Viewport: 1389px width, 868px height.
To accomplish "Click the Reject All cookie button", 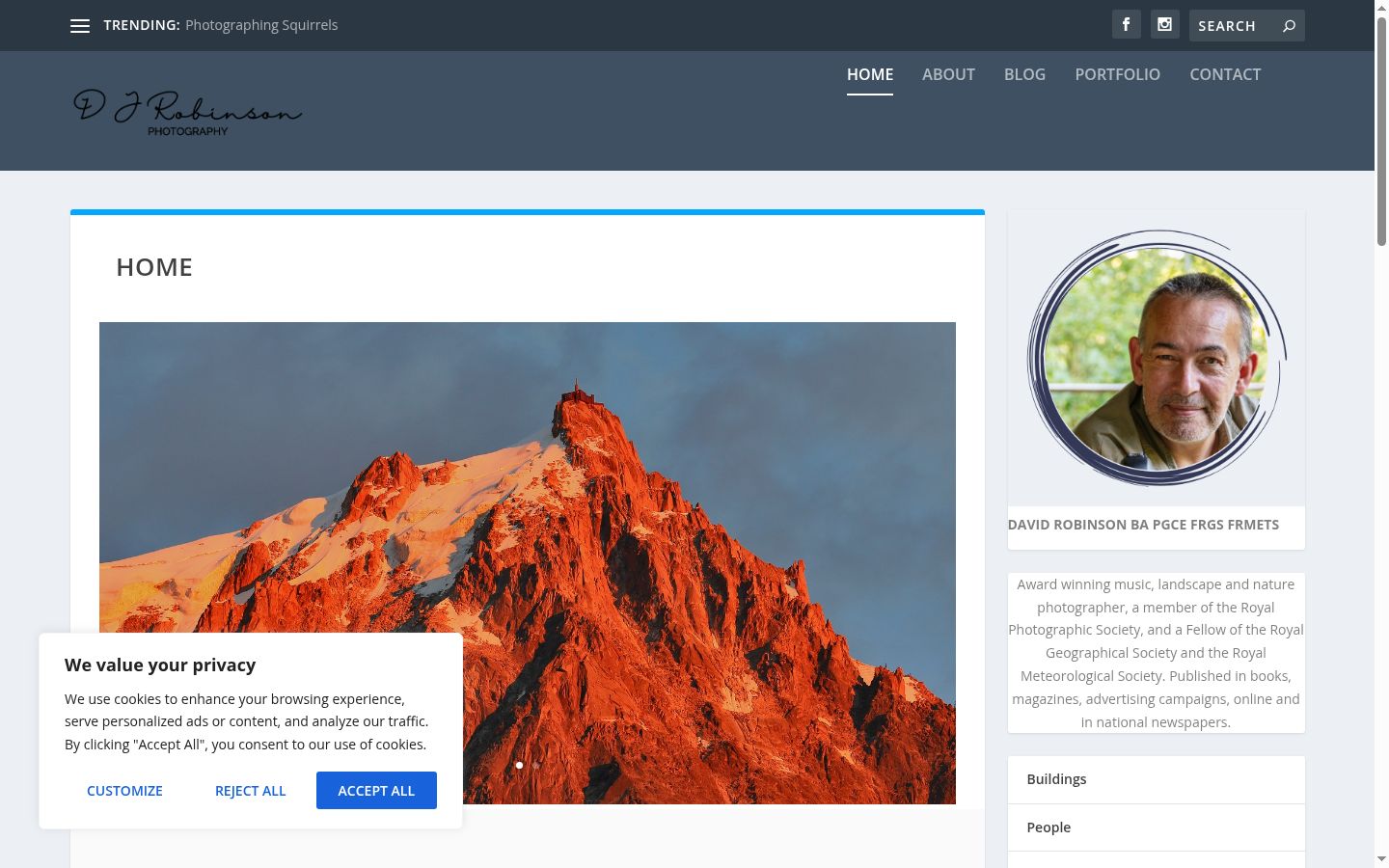I will tap(251, 791).
